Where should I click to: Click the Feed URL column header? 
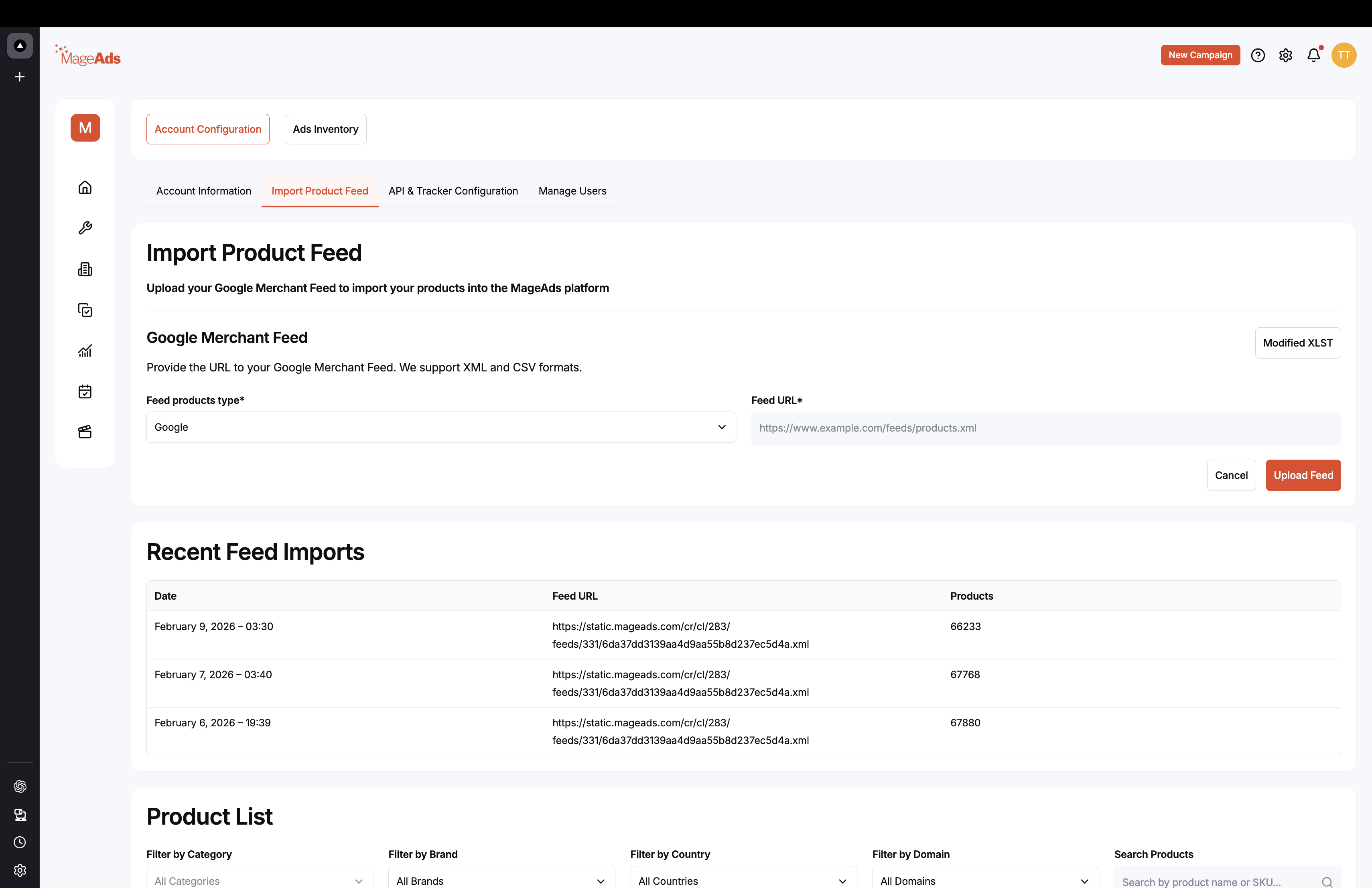click(575, 596)
